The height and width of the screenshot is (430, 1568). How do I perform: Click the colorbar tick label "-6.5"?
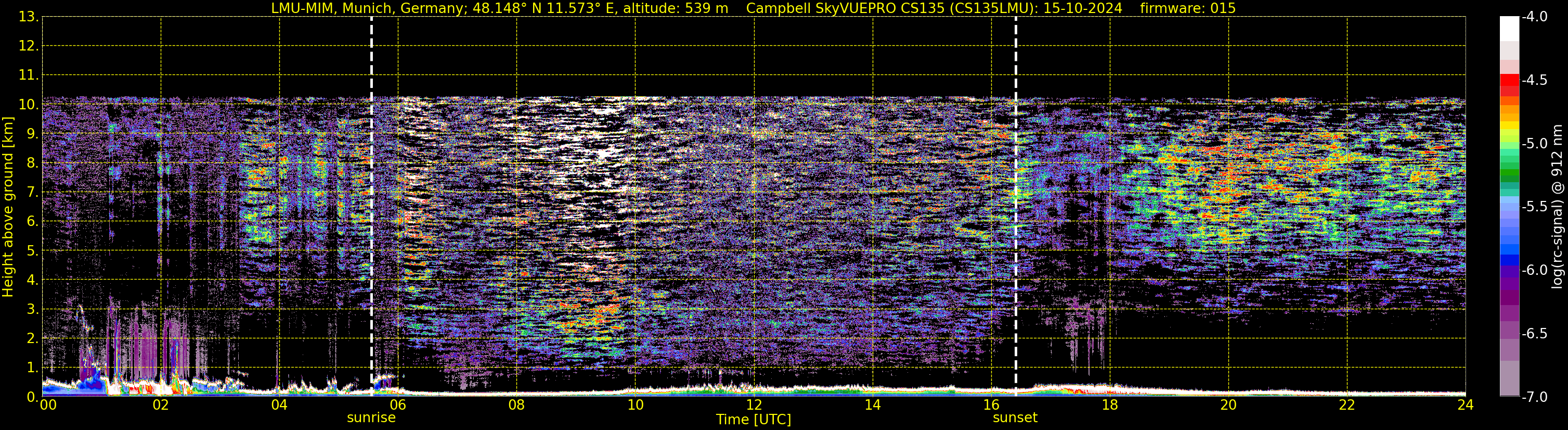coord(1534,334)
